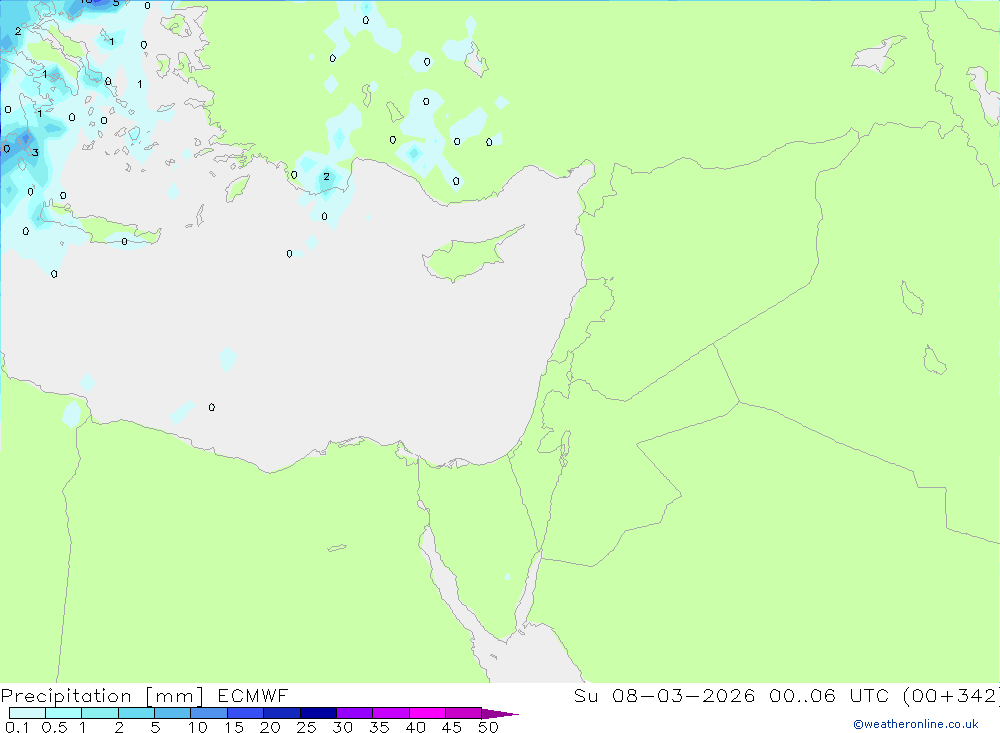Click legend swatch between 10 and 15
The width and height of the screenshot is (1000, 733).
[x=209, y=713]
